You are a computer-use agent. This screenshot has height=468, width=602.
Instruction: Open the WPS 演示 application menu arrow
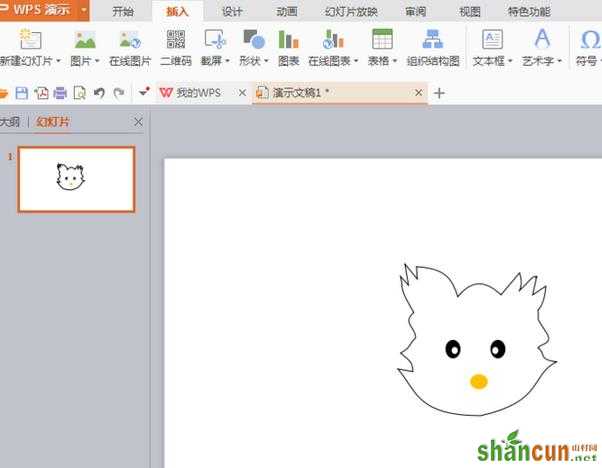point(83,10)
